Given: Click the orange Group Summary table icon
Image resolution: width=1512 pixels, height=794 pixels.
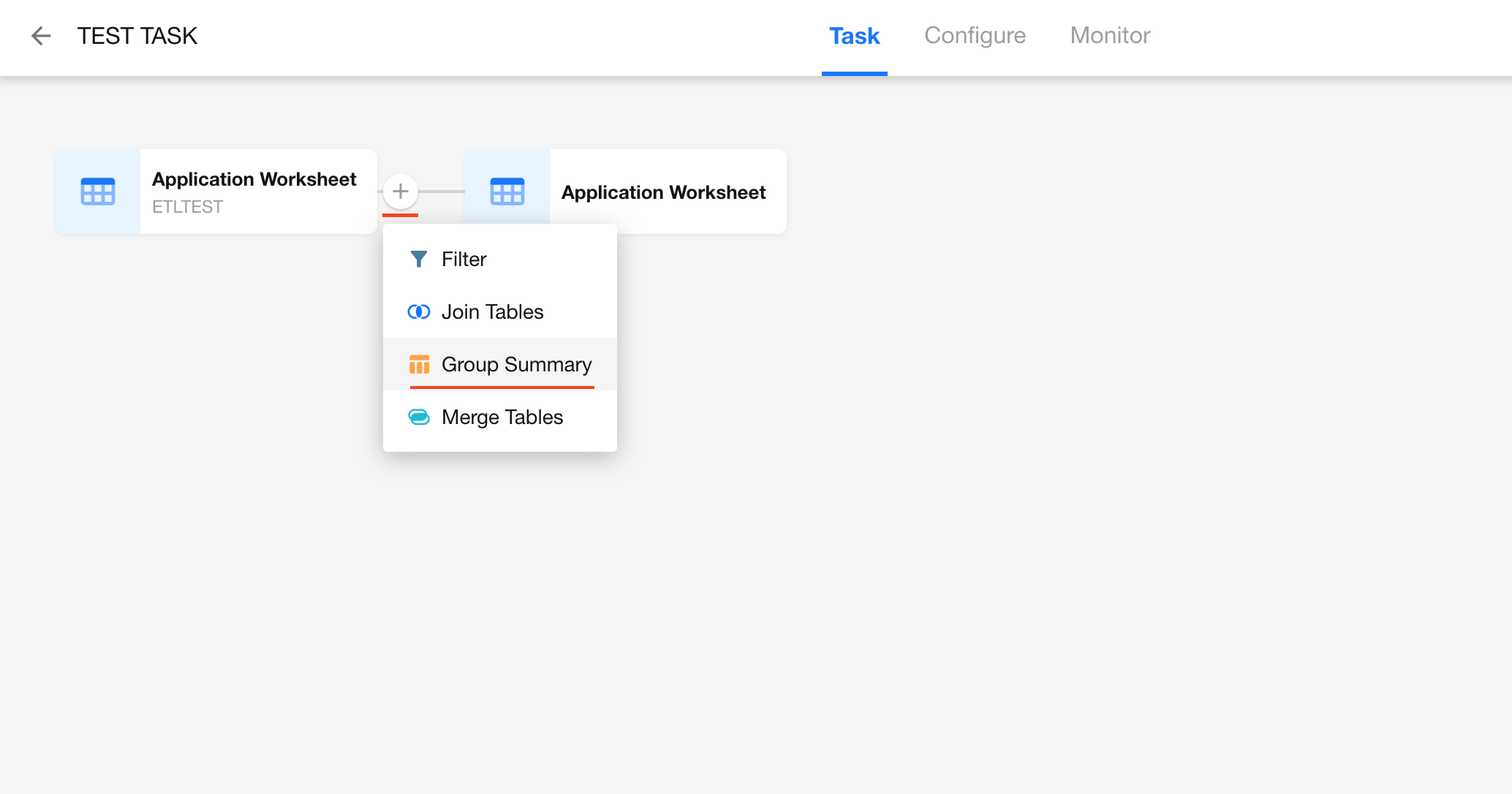Looking at the screenshot, I should pos(419,364).
